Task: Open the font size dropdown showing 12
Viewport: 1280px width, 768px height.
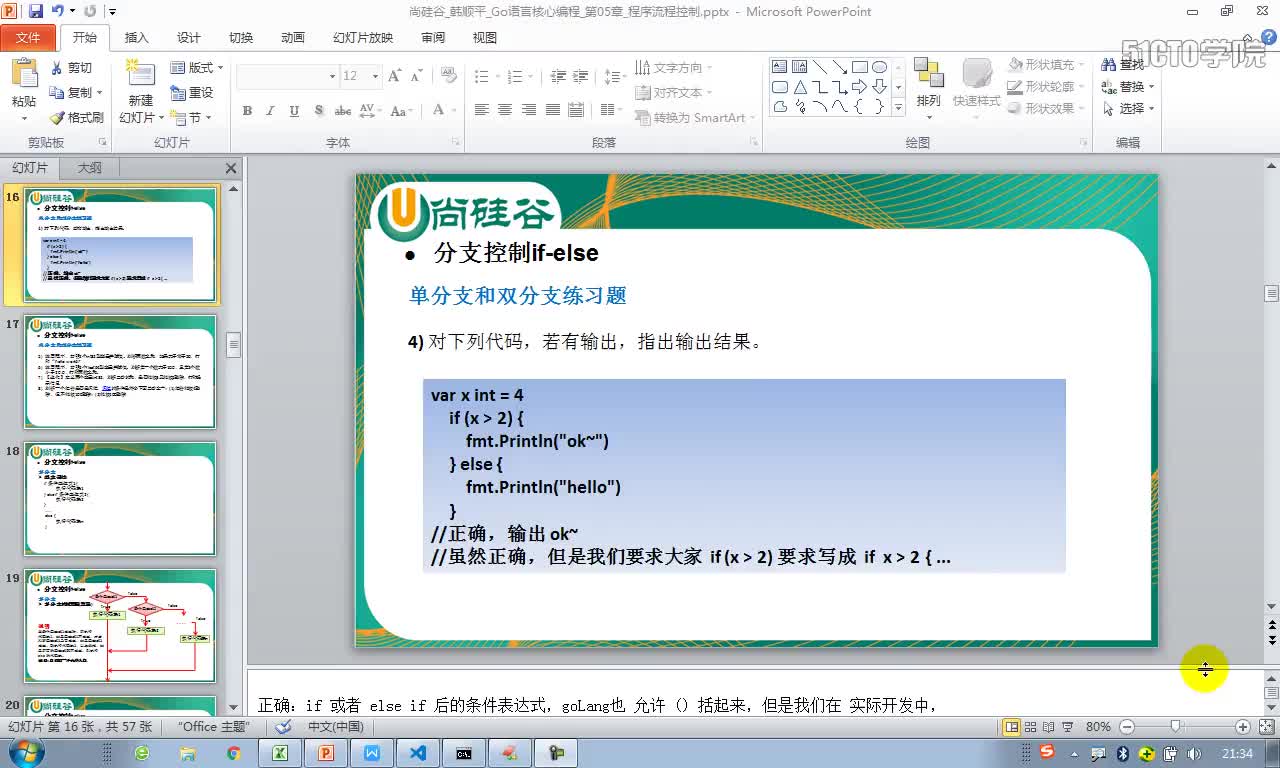Action: 360,76
